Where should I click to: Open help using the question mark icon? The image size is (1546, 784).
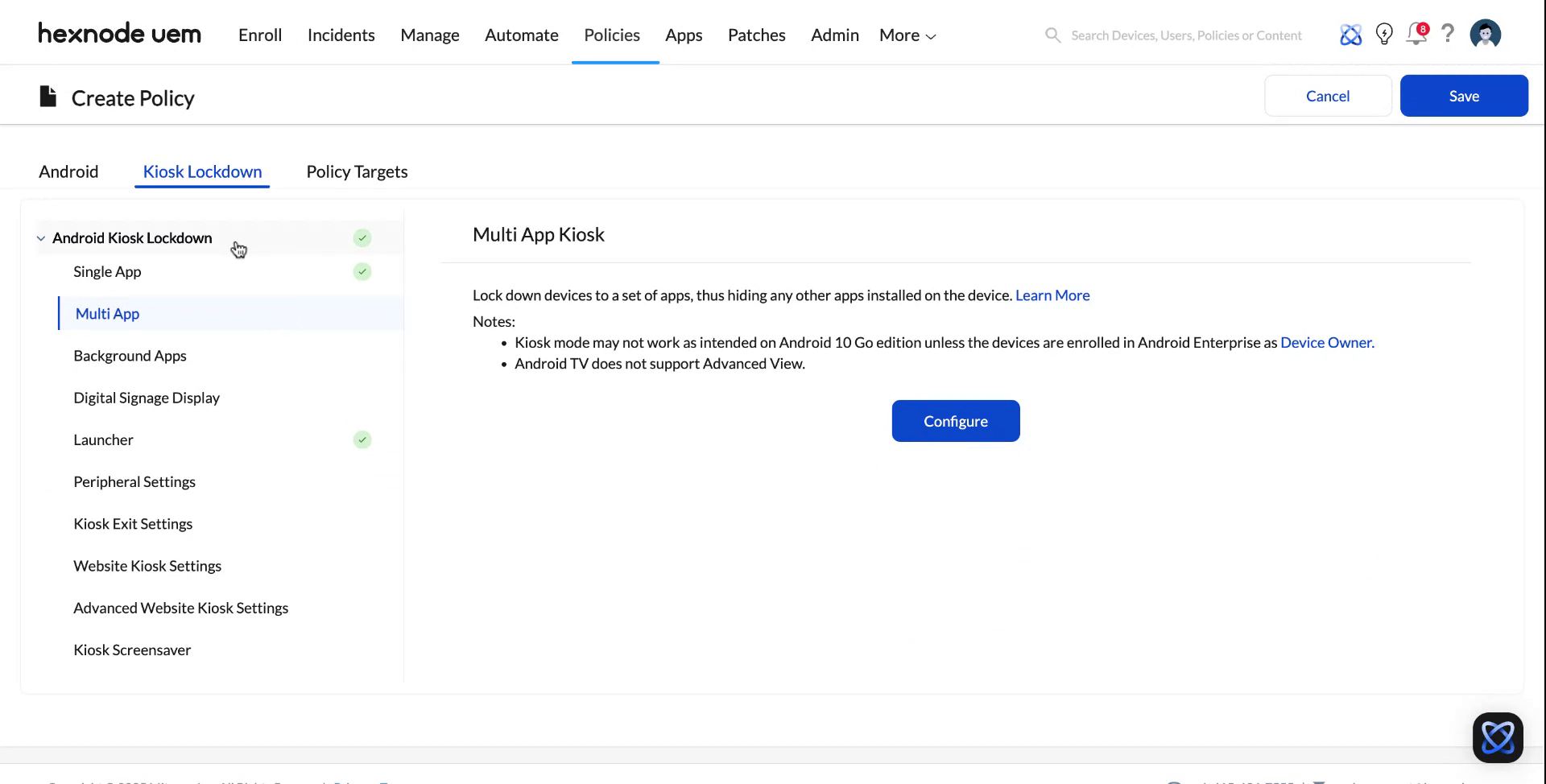pyautogui.click(x=1448, y=35)
